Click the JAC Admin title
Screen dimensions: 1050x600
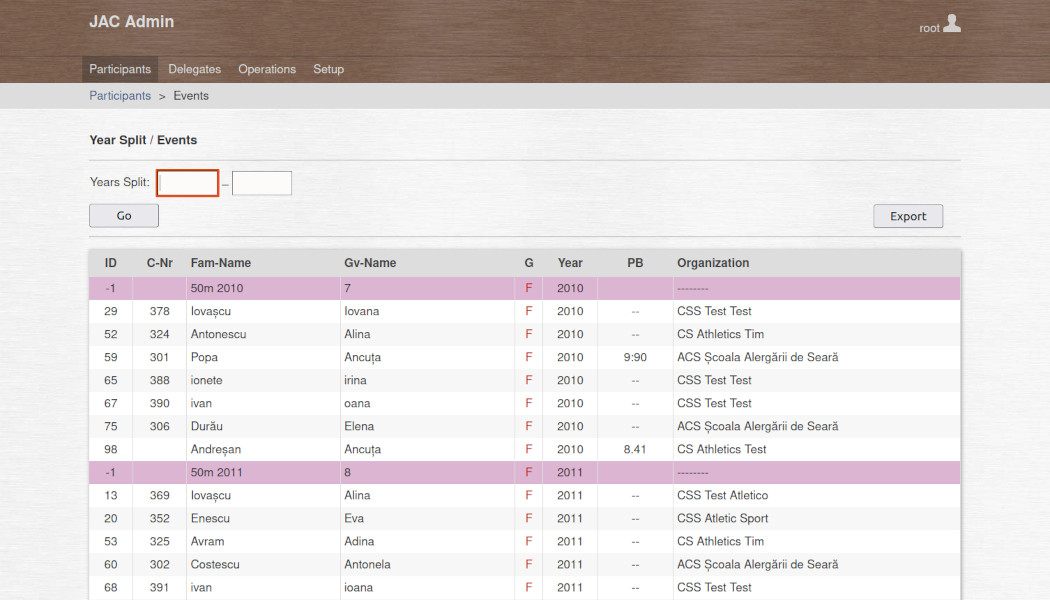(131, 22)
